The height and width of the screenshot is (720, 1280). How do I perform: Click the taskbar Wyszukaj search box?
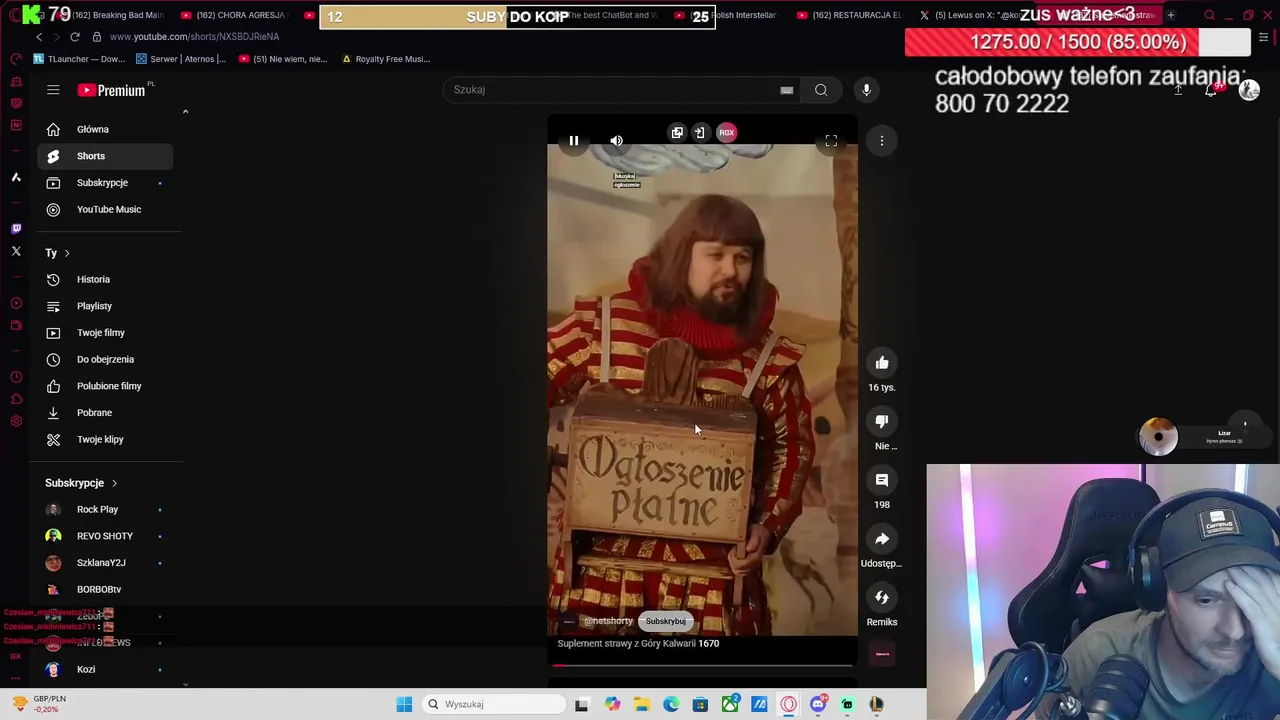click(494, 704)
